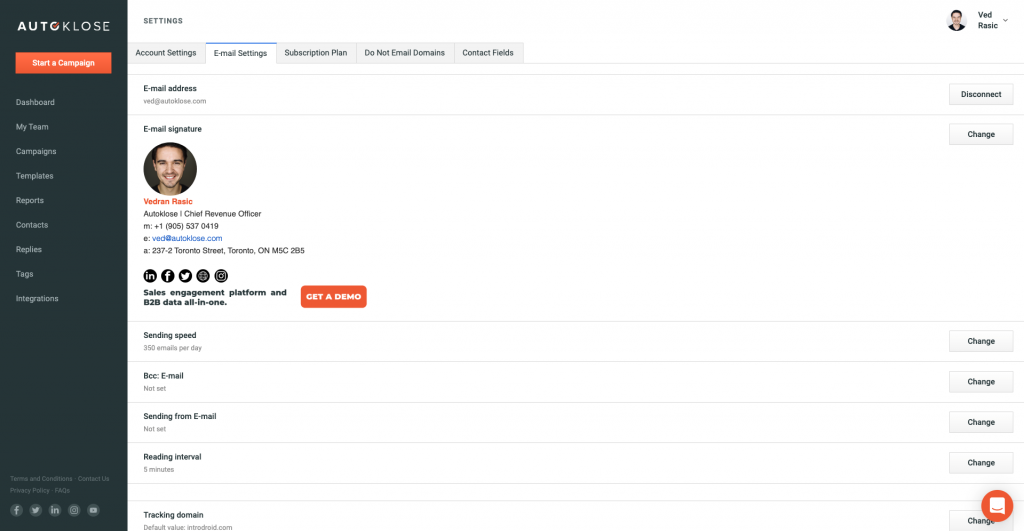Click LinkedIn icon in the email signature
Screen dimensions: 1024x531
[x=150, y=276]
